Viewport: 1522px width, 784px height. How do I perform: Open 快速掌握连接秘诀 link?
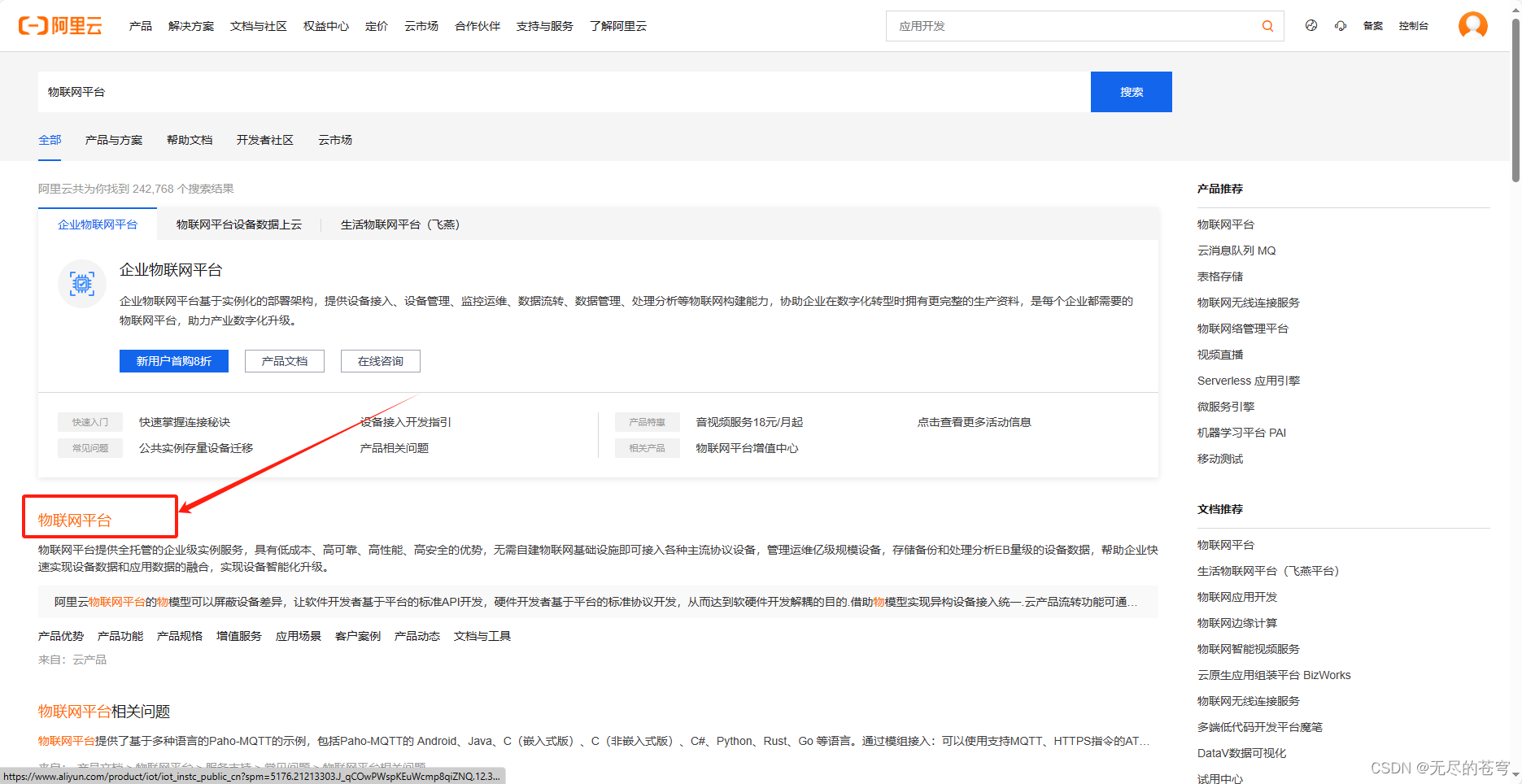pyautogui.click(x=185, y=422)
